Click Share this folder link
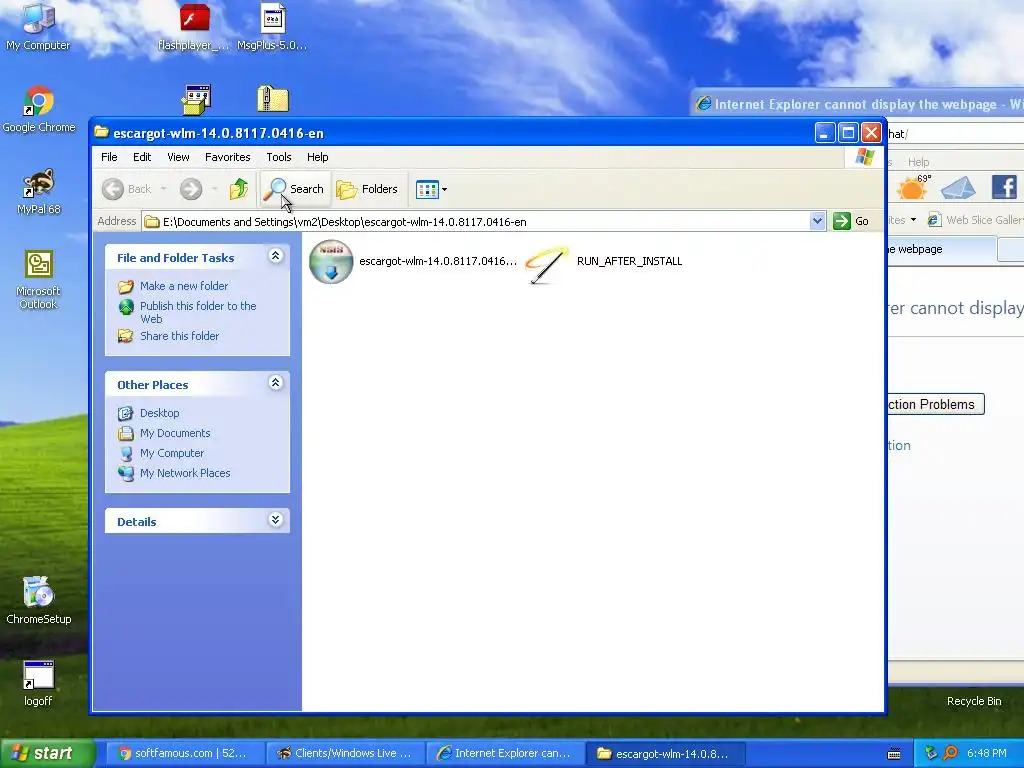Image resolution: width=1024 pixels, height=768 pixels. coord(180,336)
